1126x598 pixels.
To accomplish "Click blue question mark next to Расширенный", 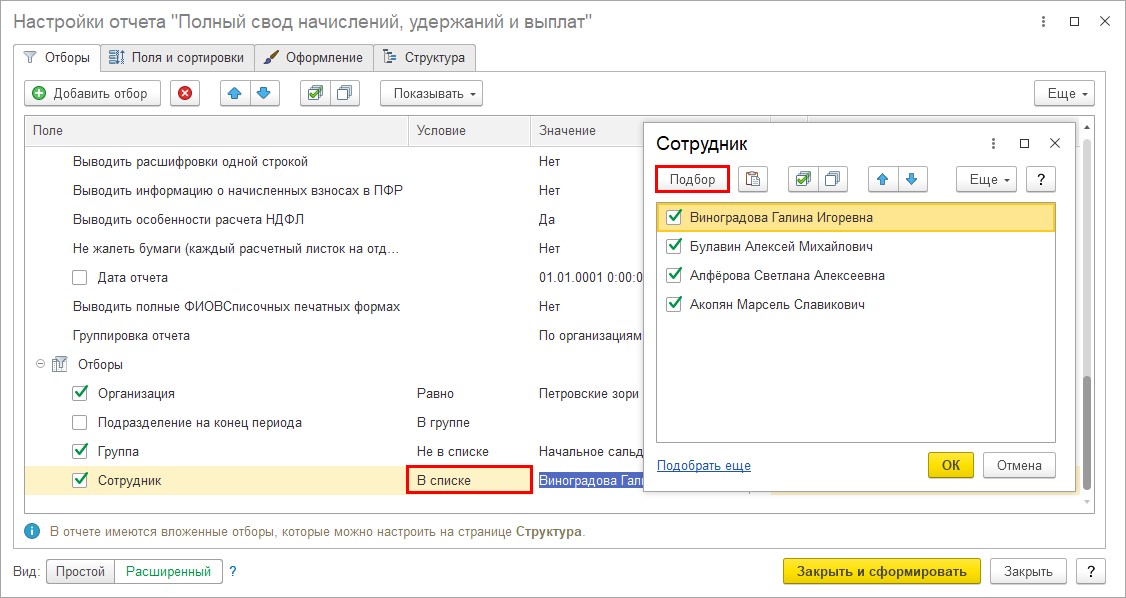I will [x=233, y=572].
